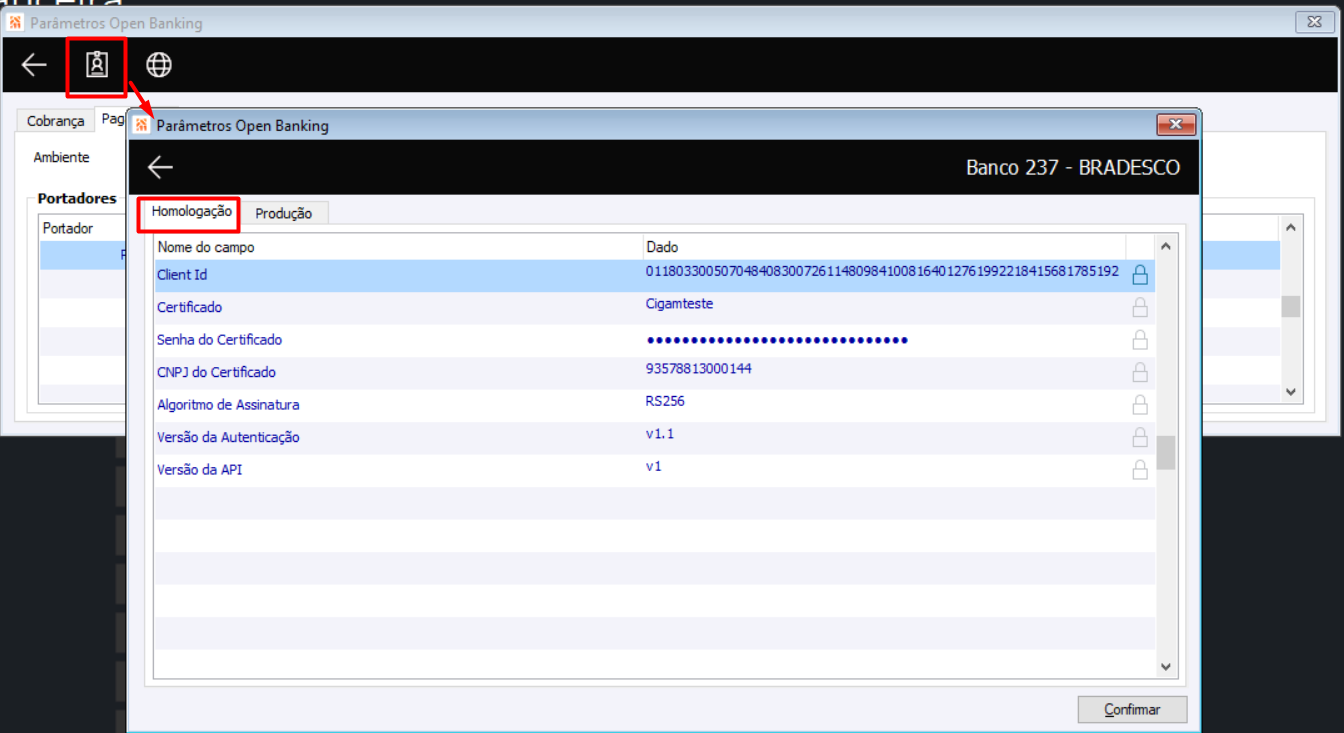The image size is (1344, 733).
Task: Click the Ambiente label in the rear window
Action: (x=61, y=157)
